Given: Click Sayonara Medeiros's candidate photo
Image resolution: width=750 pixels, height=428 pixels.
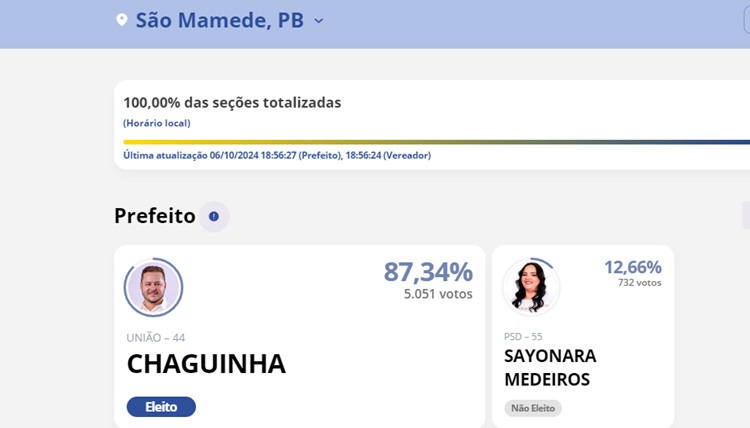Looking at the screenshot, I should [530, 286].
